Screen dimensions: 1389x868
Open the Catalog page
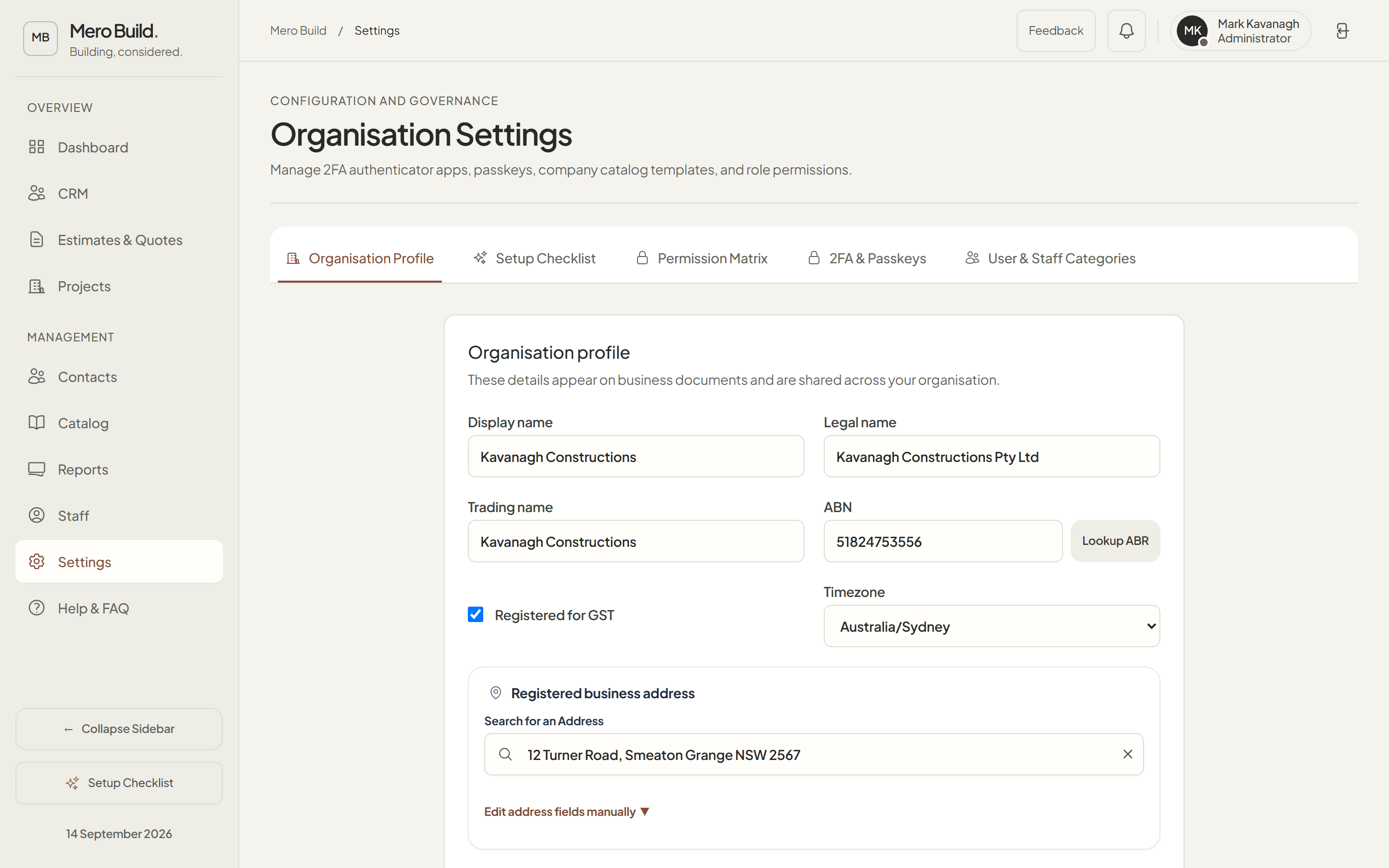click(119, 423)
